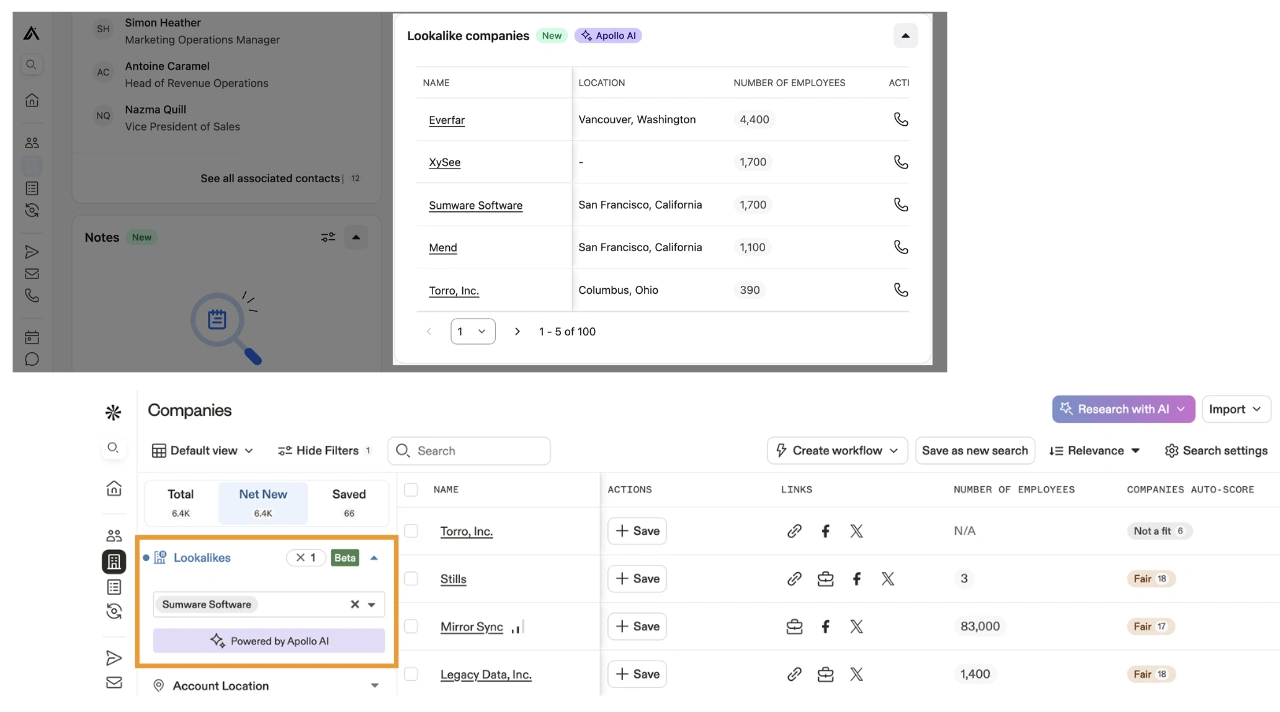This screenshot has height=712, width=1280.
Task: Click Powered by Apollo AI banner
Action: click(x=269, y=641)
